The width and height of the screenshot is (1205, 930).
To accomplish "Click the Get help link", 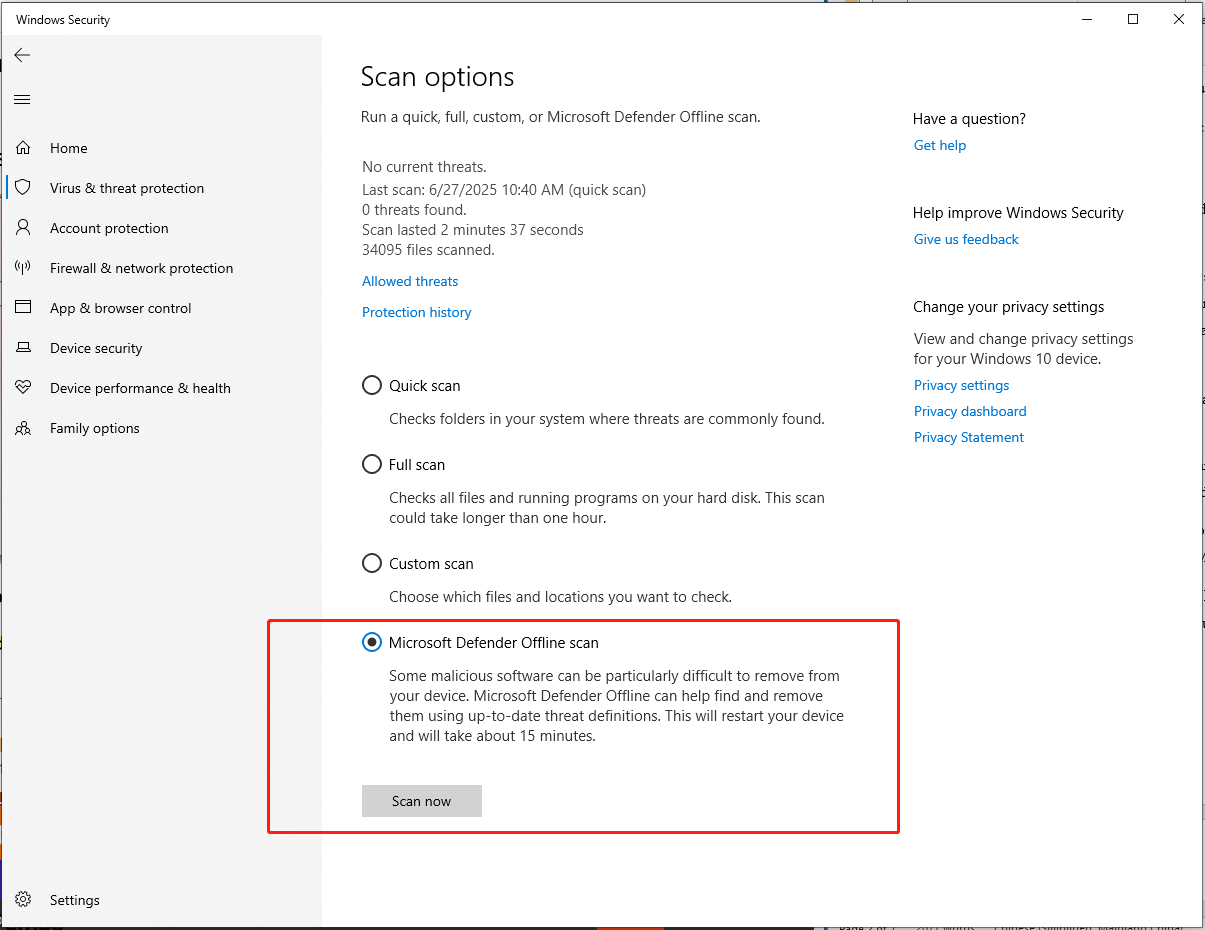I will point(940,145).
